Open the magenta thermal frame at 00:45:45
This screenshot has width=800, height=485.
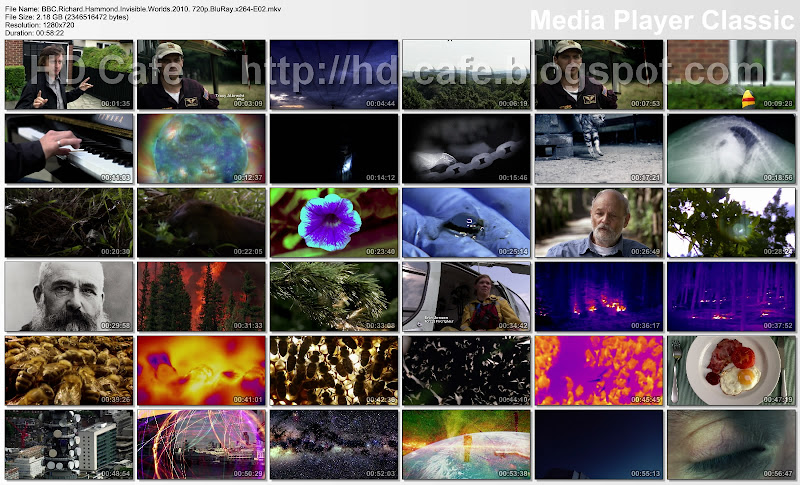pyautogui.click(x=599, y=370)
